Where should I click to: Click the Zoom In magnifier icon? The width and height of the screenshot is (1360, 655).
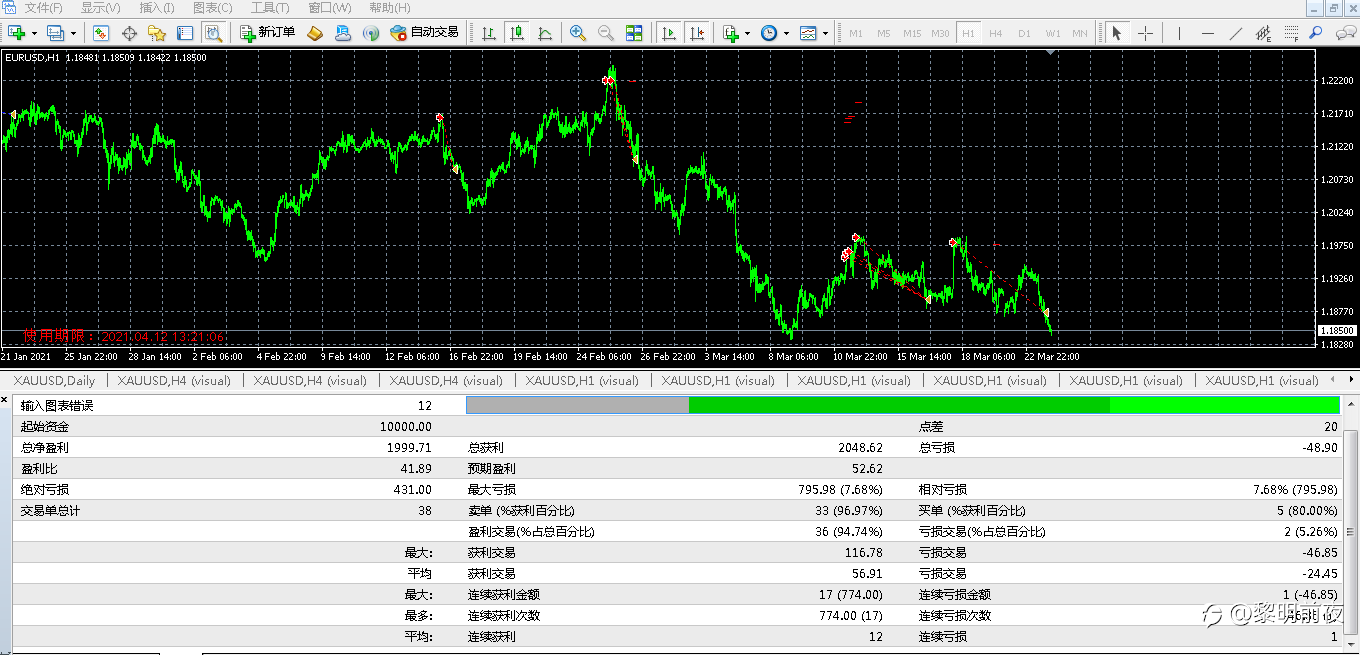tap(577, 33)
